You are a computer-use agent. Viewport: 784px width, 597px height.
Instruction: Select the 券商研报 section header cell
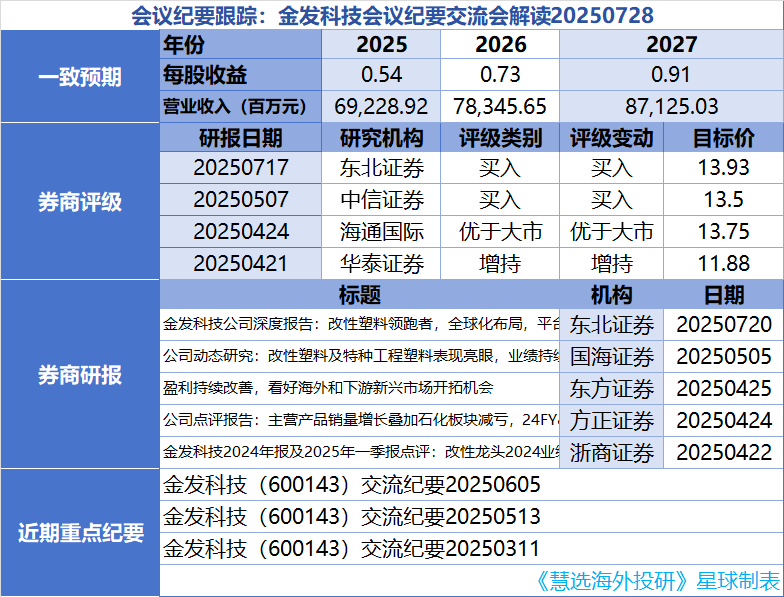click(80, 374)
